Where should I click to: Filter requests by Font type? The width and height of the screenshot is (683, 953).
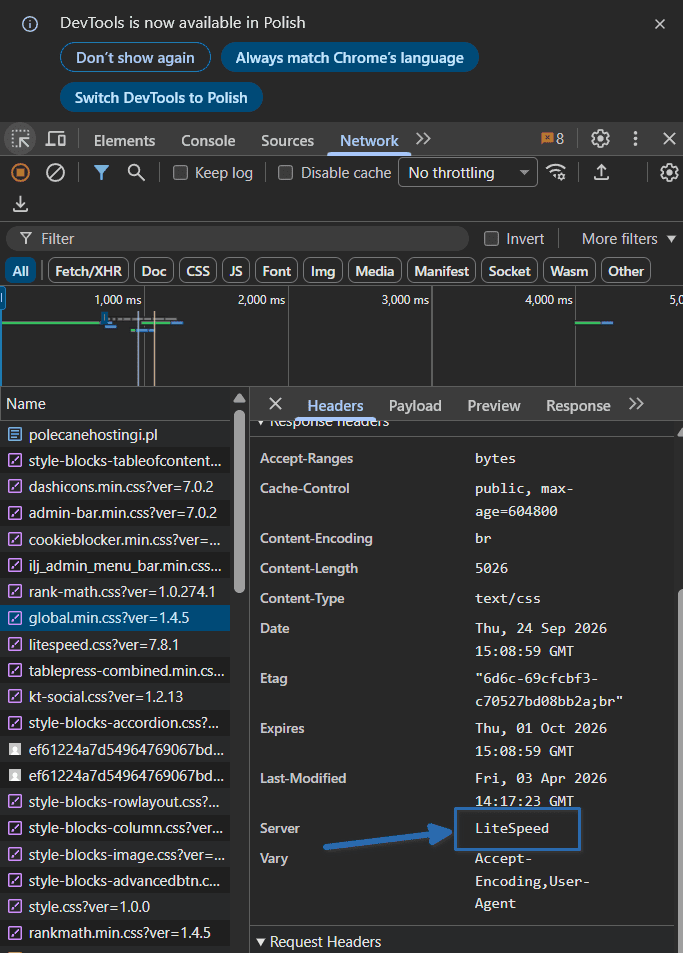point(276,271)
